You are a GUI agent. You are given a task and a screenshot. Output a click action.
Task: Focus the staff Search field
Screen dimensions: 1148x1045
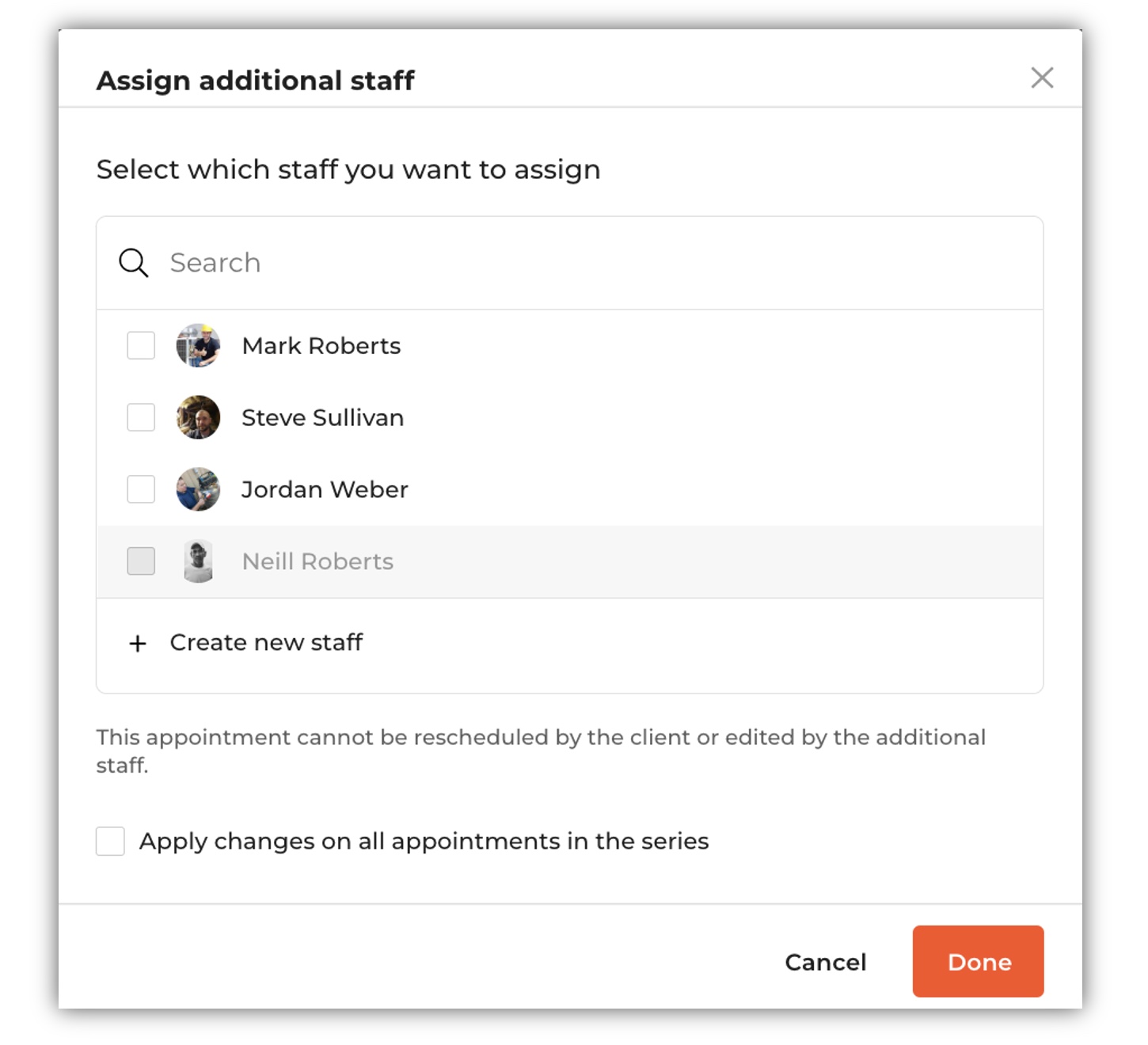570,263
